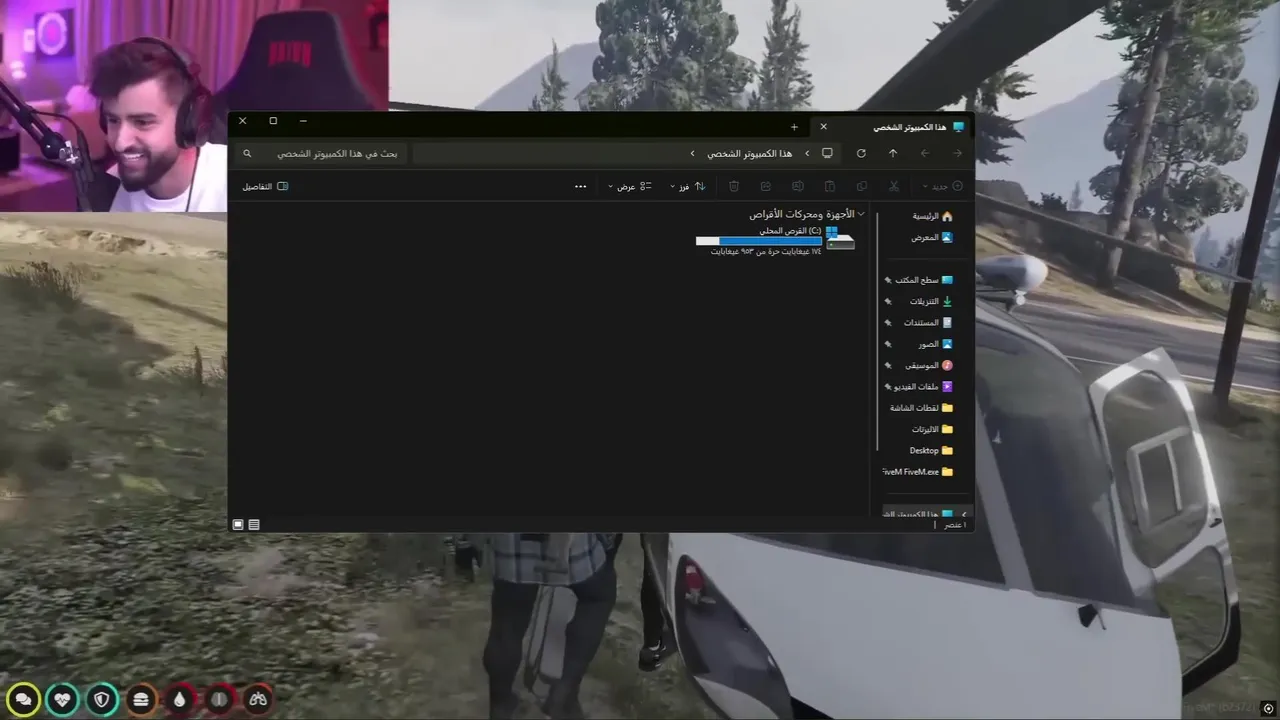Expand هذا الكمبيوتر الشخصي tree node chevron
1280x720 pixels.
click(964, 514)
